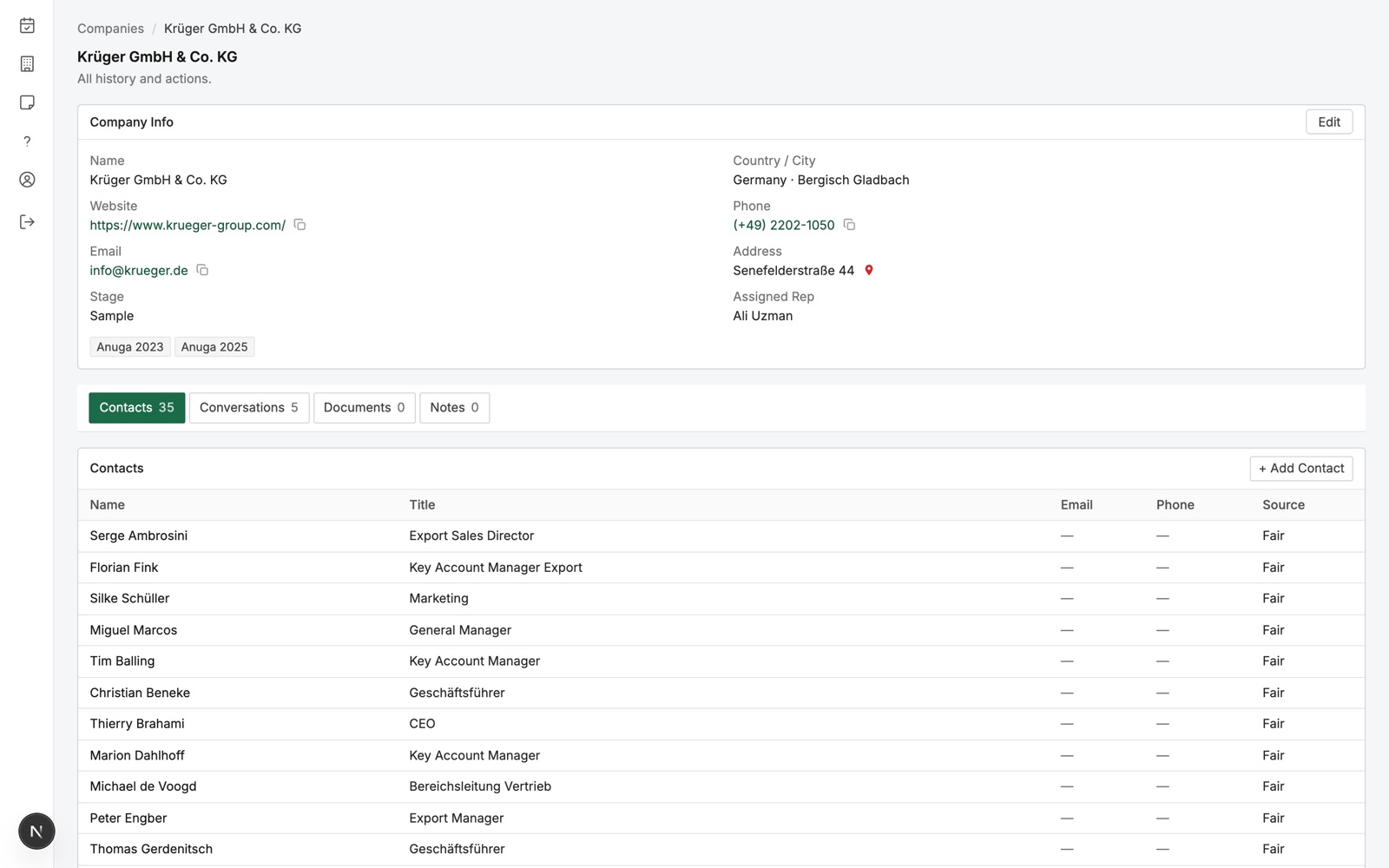Select contact Christian Beneke
Viewport: 1389px width, 868px height.
139,693
